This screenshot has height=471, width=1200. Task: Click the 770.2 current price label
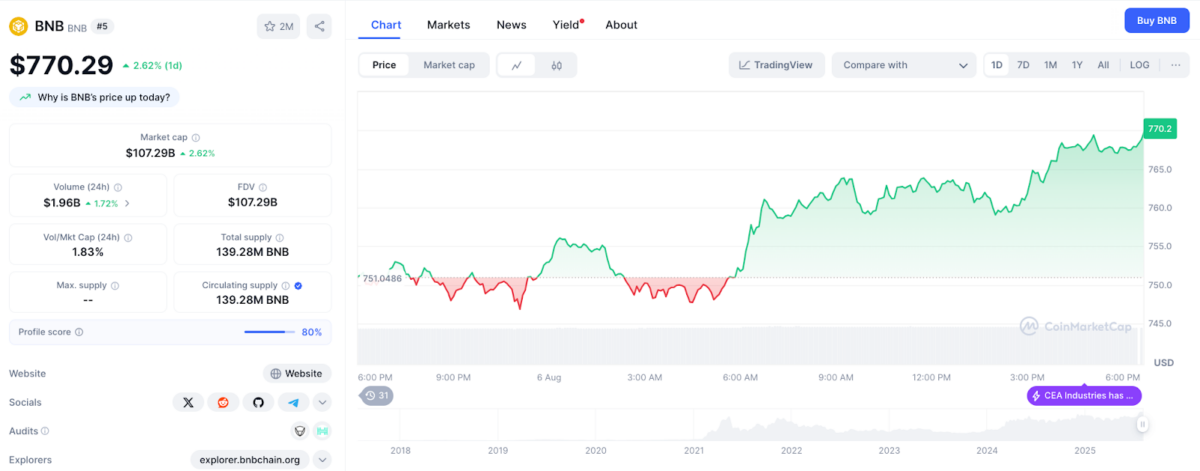1160,128
